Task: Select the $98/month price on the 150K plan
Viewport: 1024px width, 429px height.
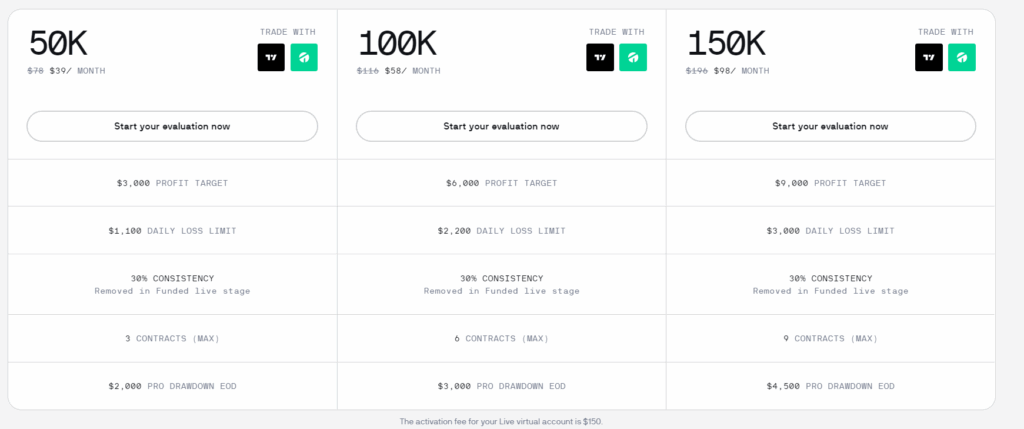Action: click(735, 71)
